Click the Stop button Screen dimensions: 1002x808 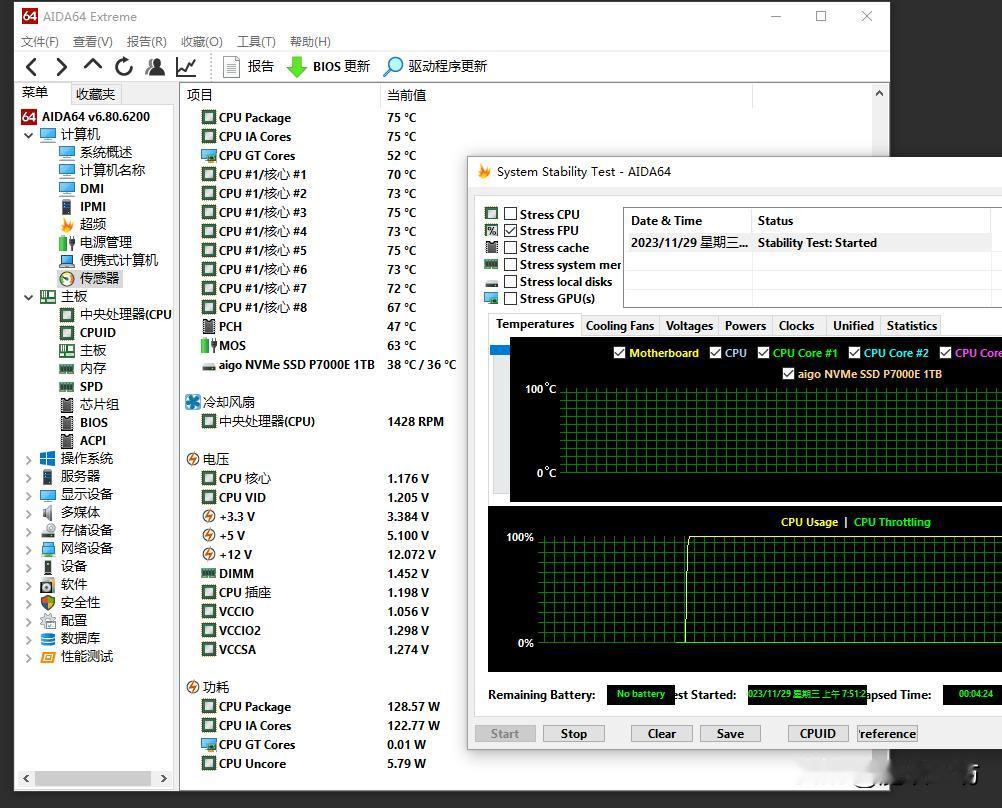coord(574,733)
